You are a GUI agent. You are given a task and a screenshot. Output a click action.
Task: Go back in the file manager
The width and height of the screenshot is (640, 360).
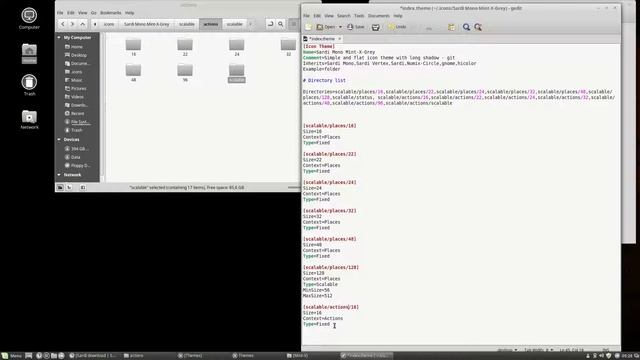point(62,24)
